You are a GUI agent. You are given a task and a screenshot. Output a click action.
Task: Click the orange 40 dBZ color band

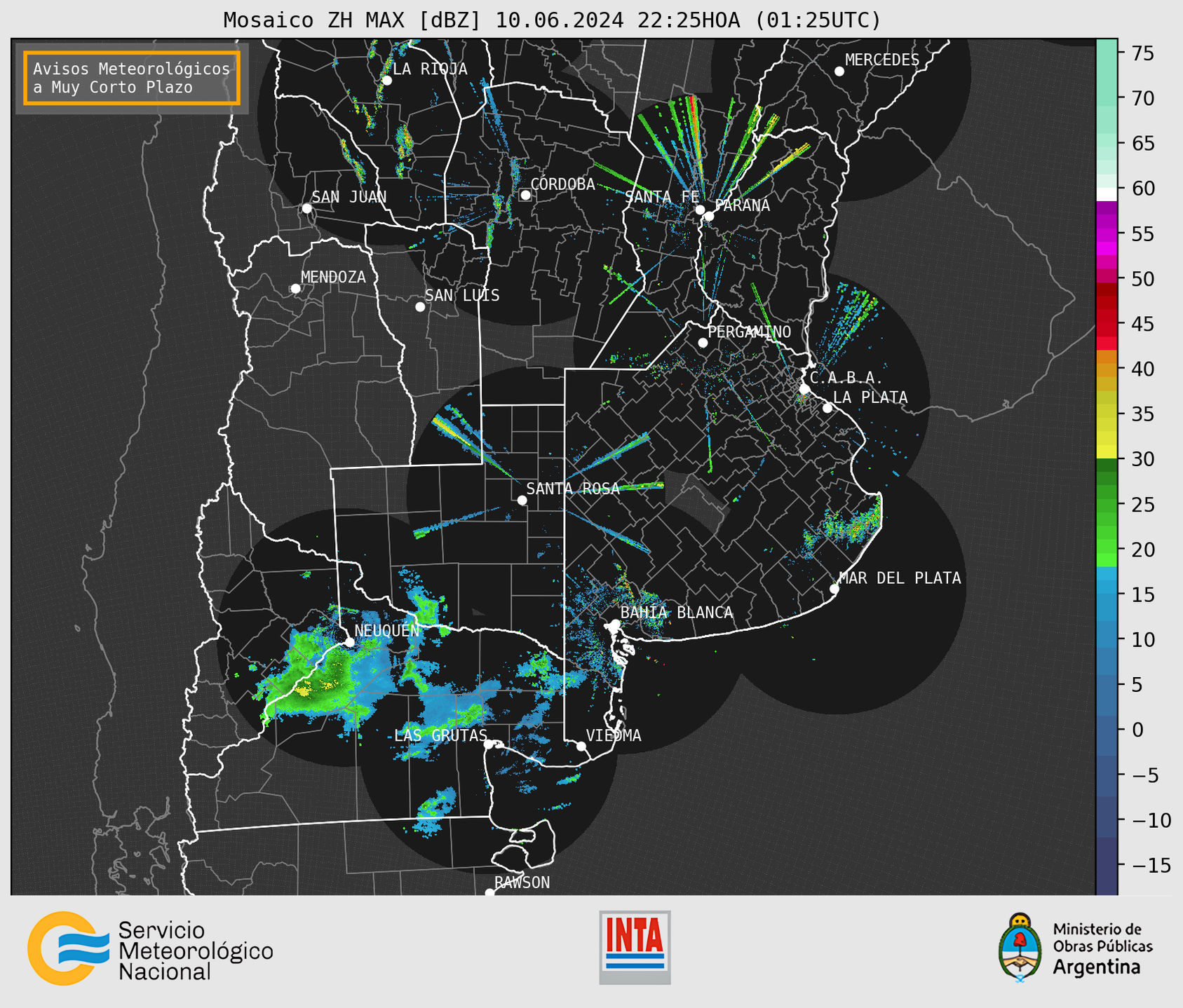click(1107, 369)
